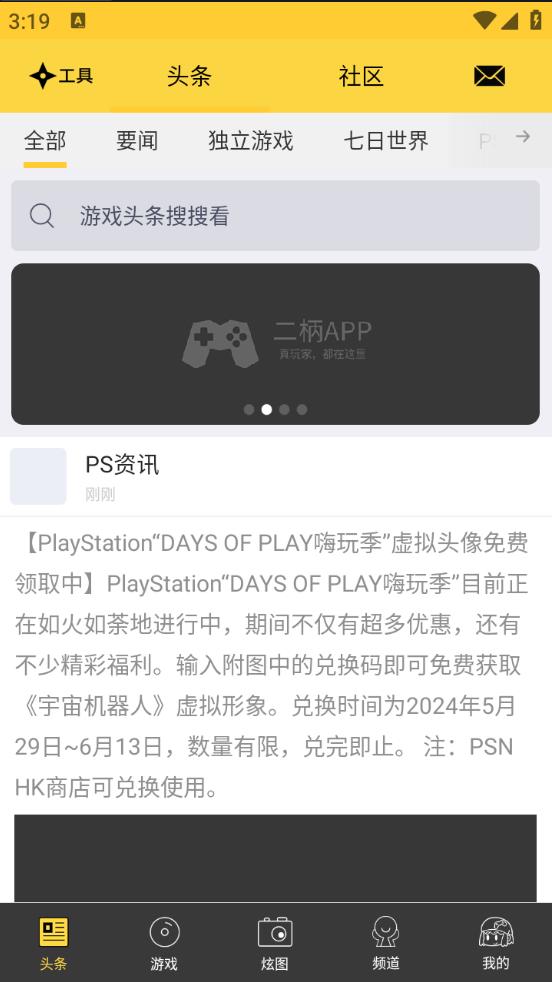Open the PS资讯 author name
The image size is (552, 982).
point(122,465)
